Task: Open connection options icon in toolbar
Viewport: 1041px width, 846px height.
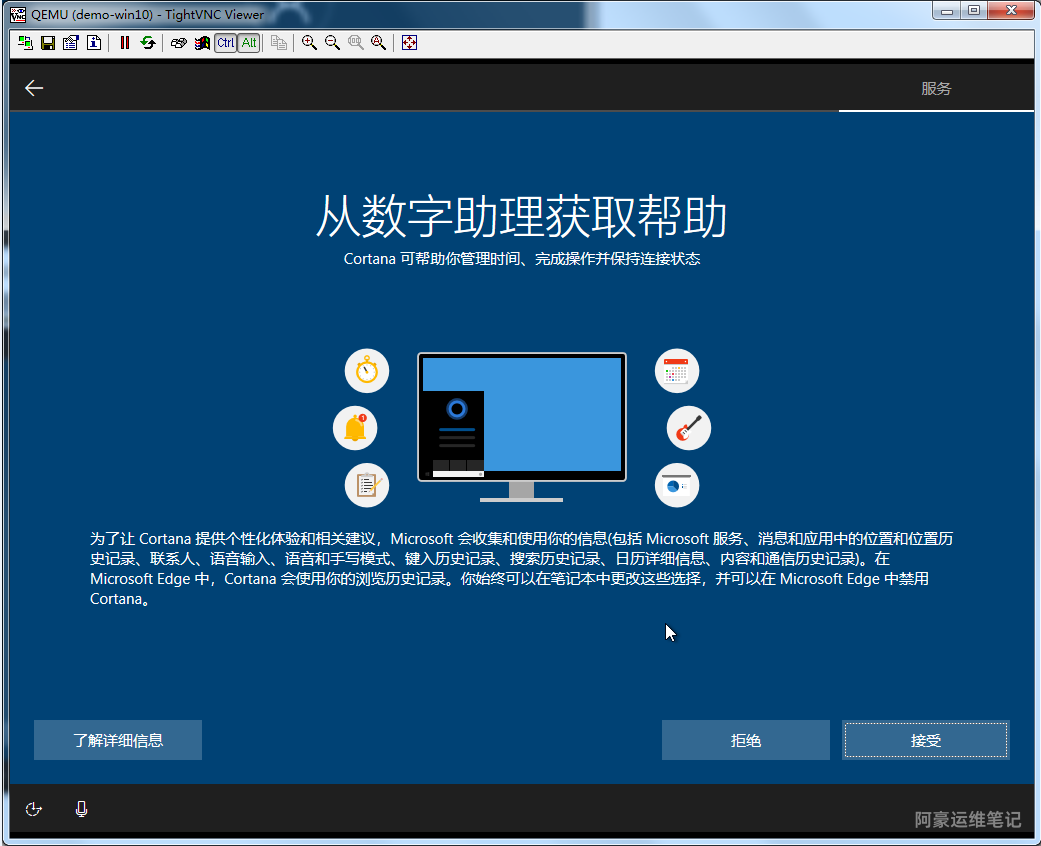Action: (71, 43)
